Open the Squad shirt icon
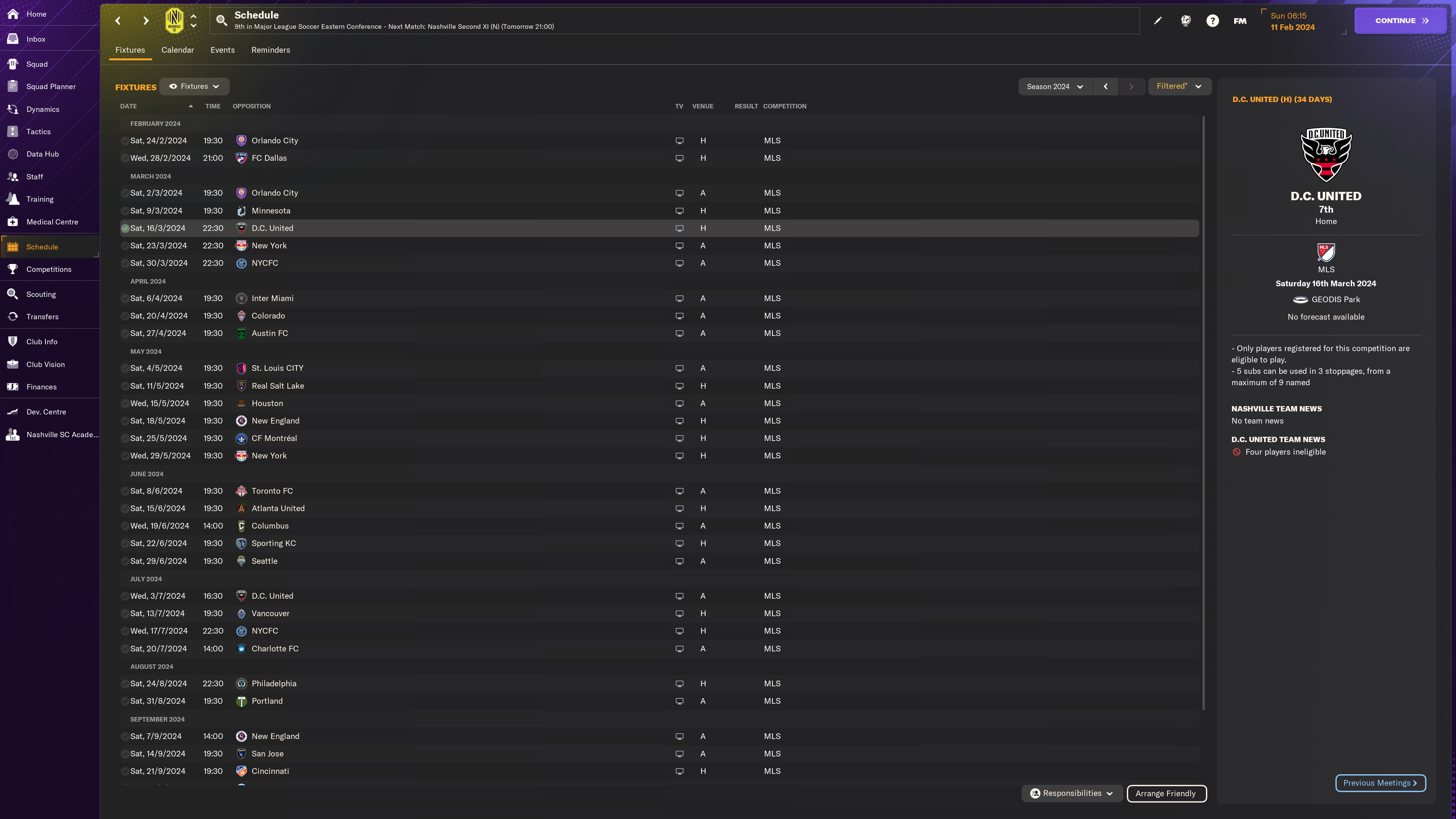The height and width of the screenshot is (819, 1456). 13,64
